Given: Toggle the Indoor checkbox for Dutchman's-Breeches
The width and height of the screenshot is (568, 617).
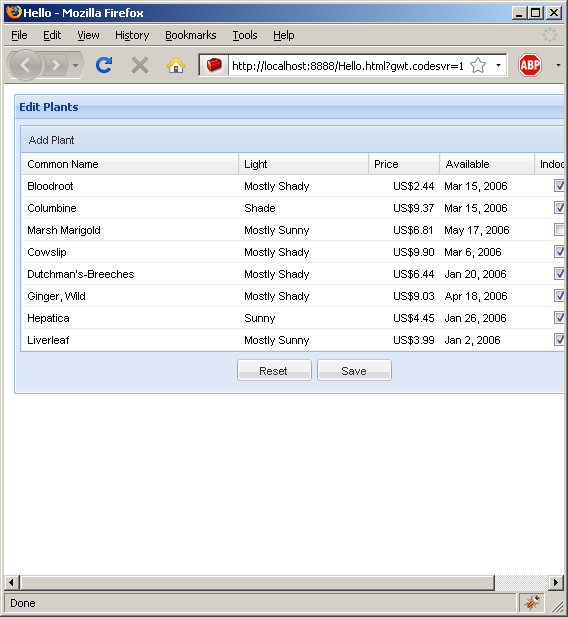Looking at the screenshot, I should [x=559, y=273].
